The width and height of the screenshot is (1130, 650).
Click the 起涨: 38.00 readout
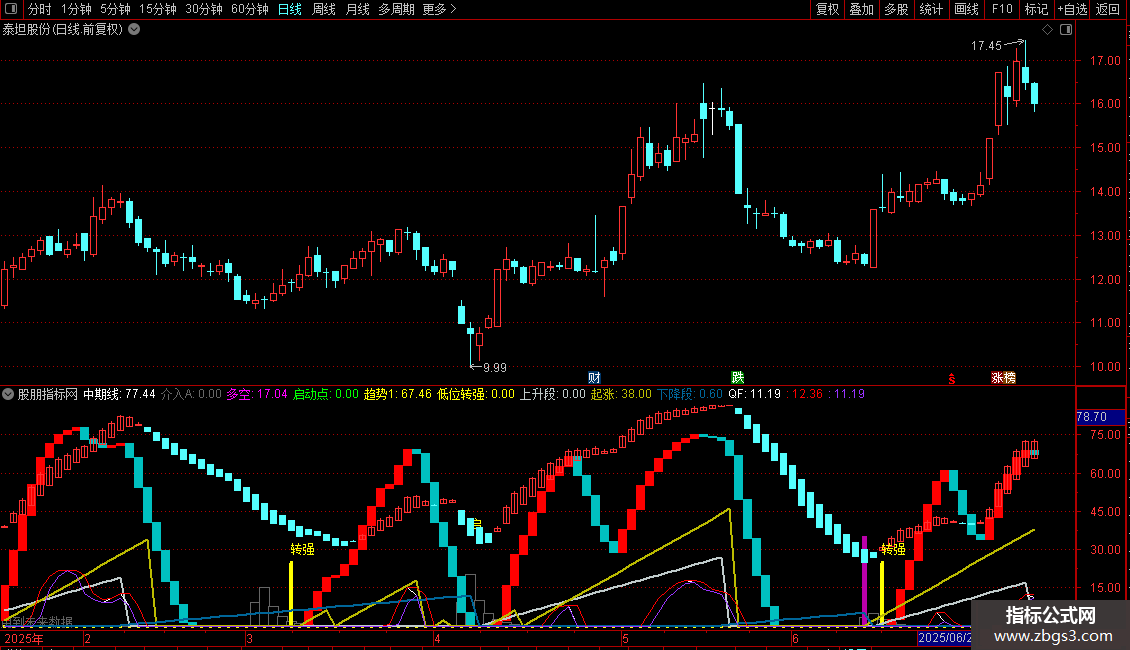(x=621, y=394)
